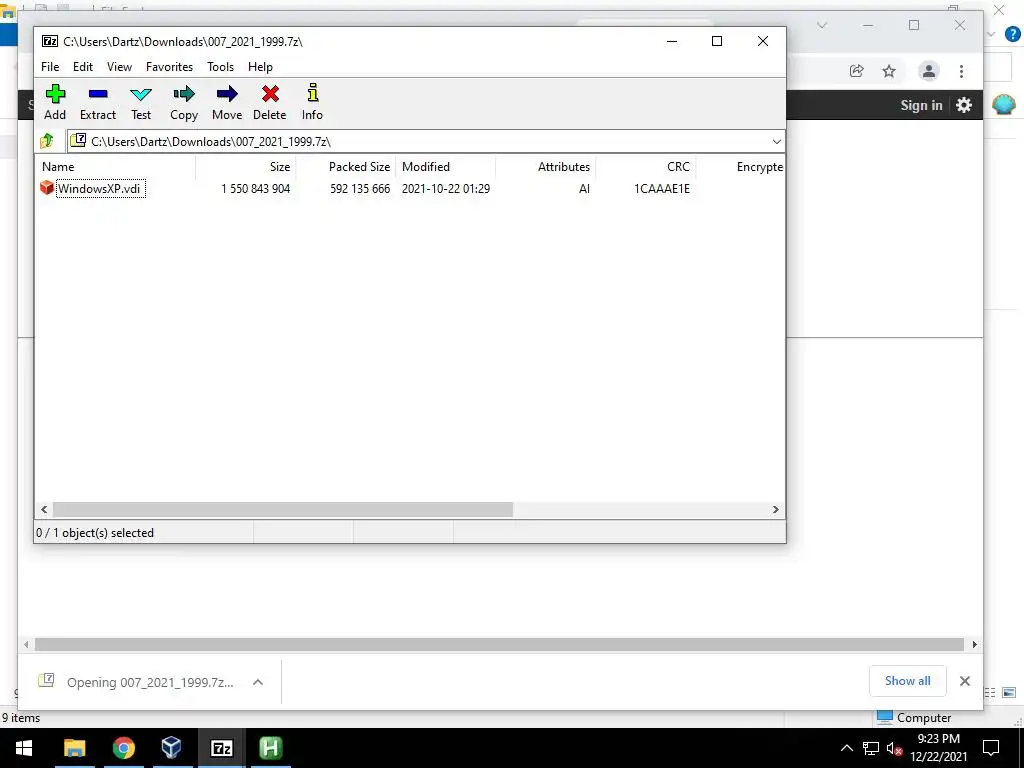1024x768 pixels.
Task: Sort by Packed Size column header
Action: [x=345, y=167]
